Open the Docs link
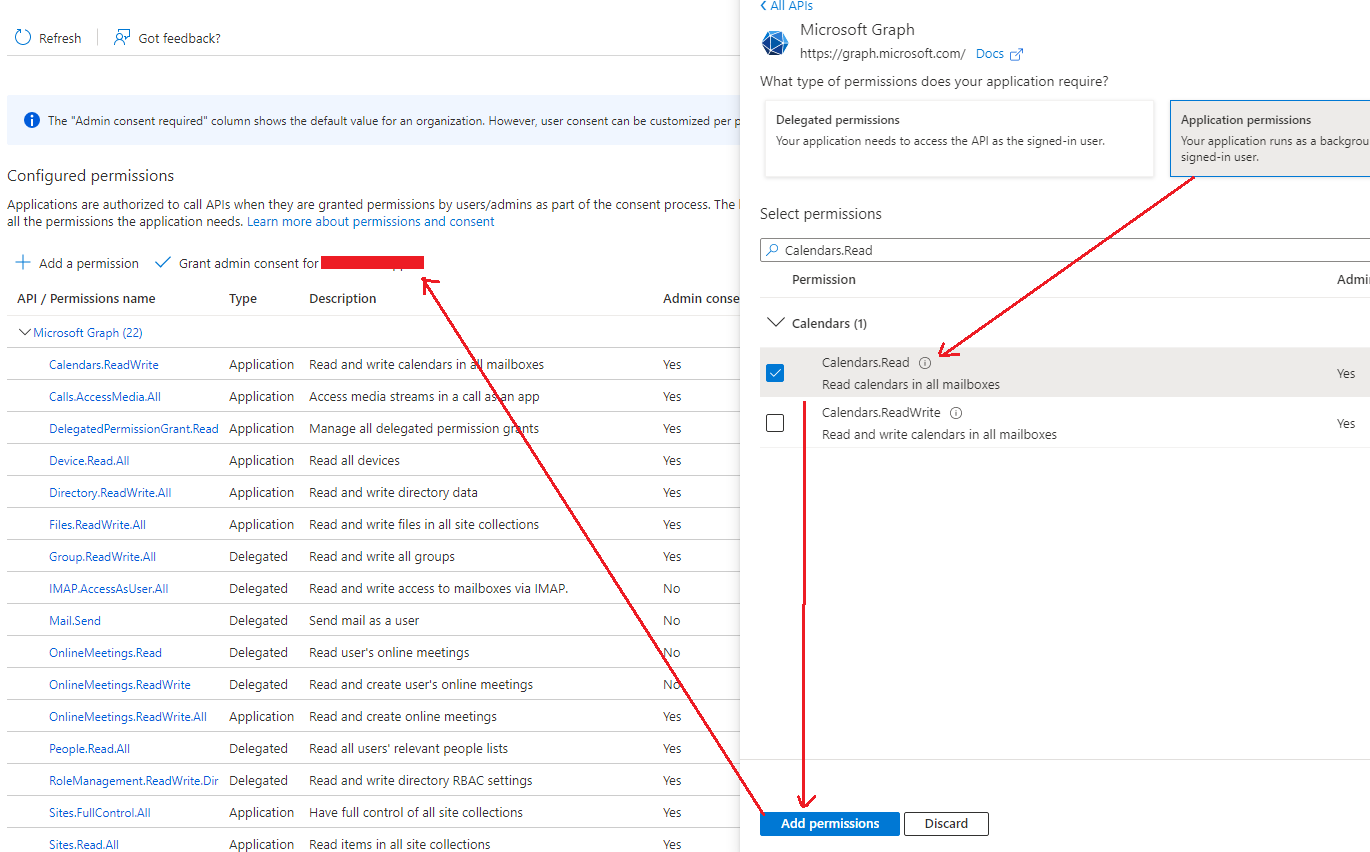Screen dimensions: 1370x852 coord(990,54)
